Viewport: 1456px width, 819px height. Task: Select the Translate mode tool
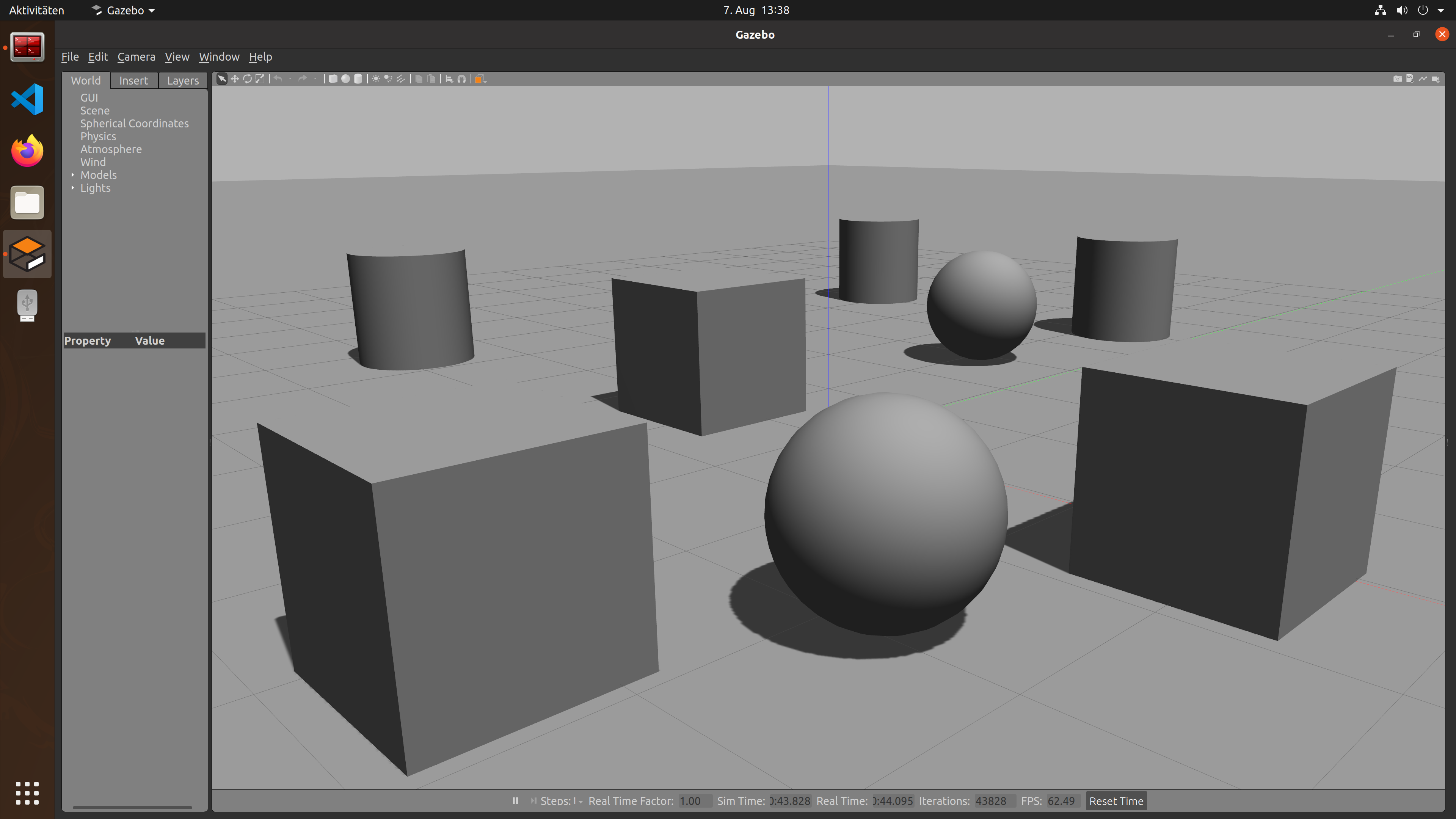pos(235,79)
